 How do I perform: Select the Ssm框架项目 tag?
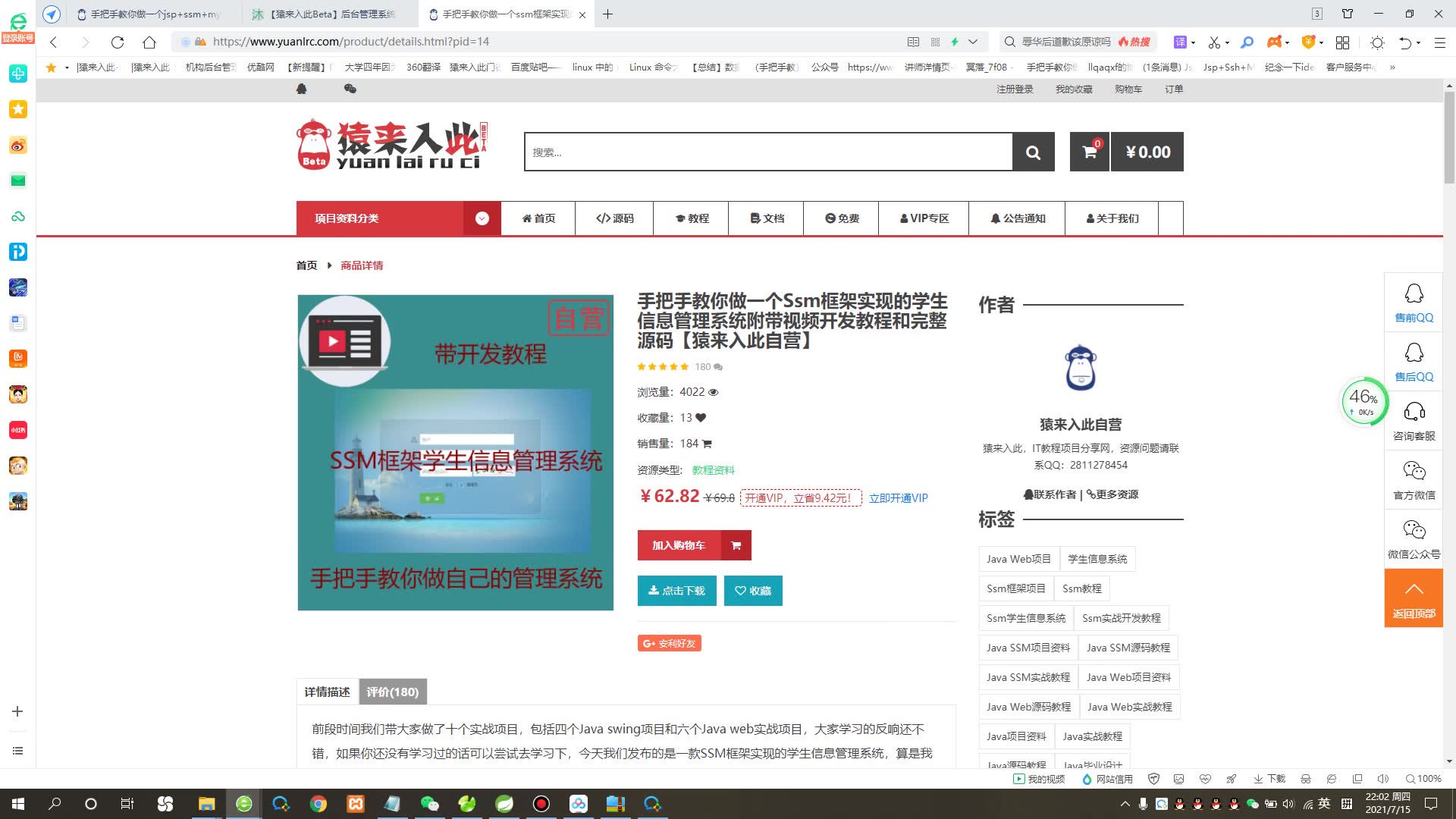1015,588
